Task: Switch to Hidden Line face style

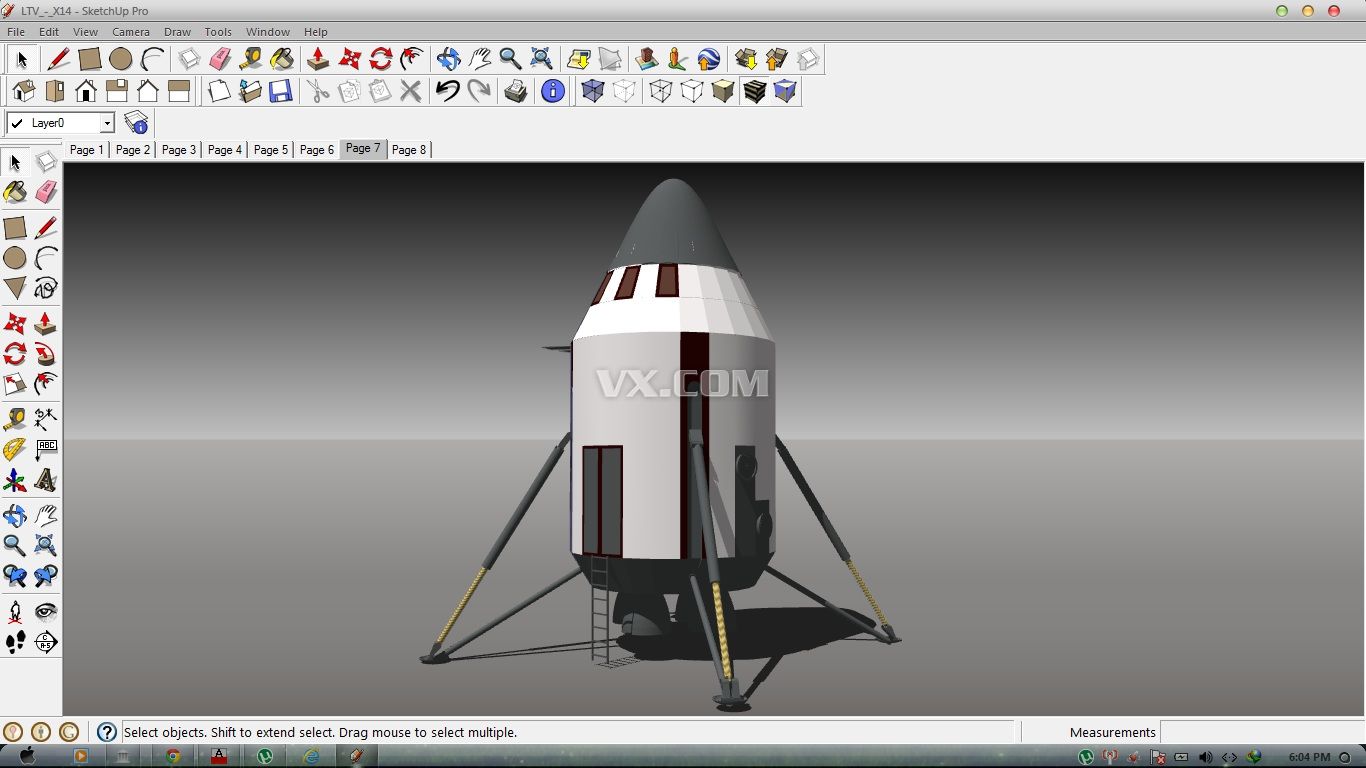Action: click(x=692, y=92)
